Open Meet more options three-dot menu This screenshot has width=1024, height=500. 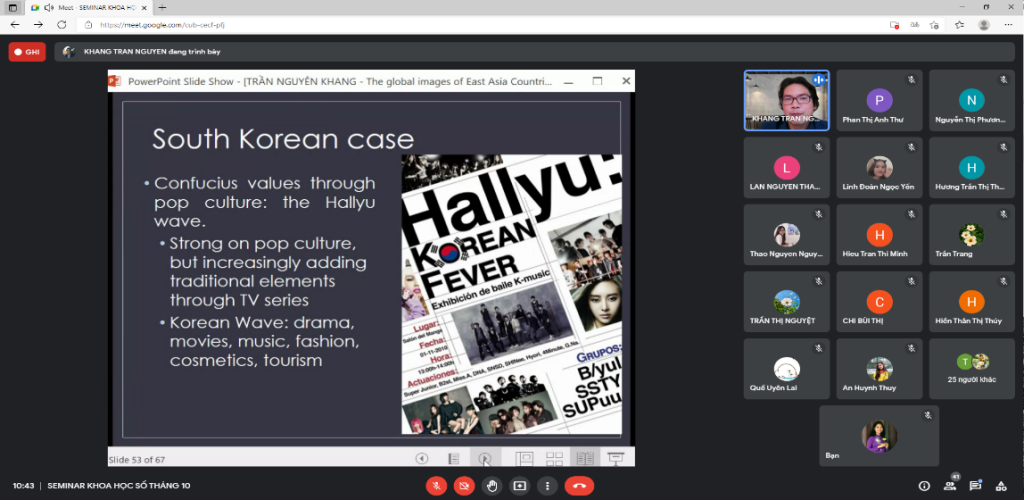547,486
